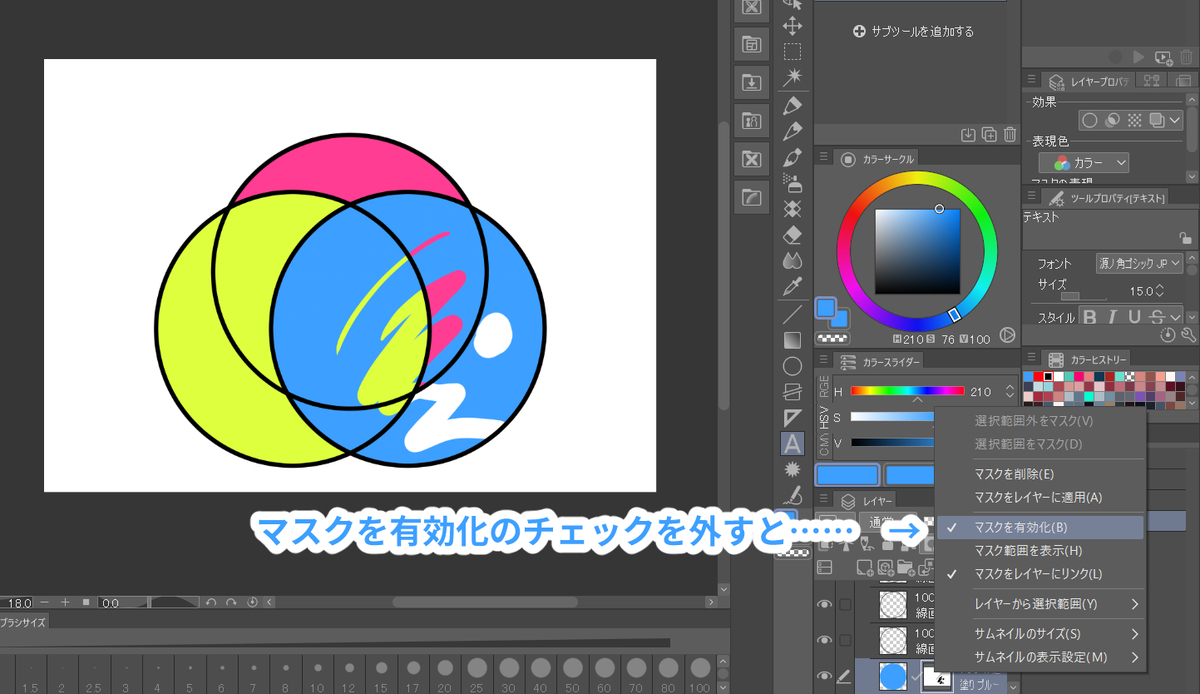This screenshot has width=1200, height=694.
Task: Choose マスク範囲を表示(H) menu item
Action: click(1040, 550)
